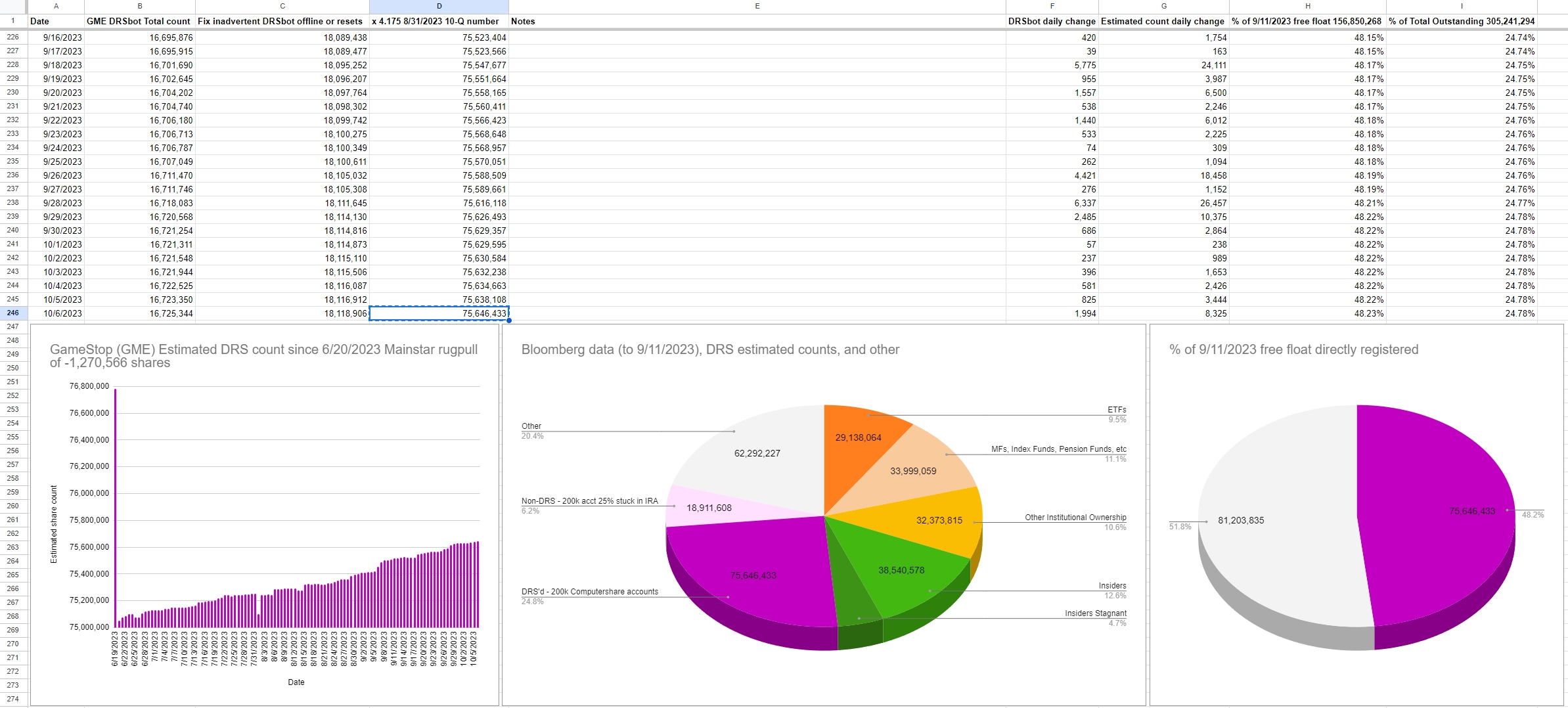Screen dimensions: 1568x708
Task: Click cell with value 48.23%
Action: (1307, 313)
